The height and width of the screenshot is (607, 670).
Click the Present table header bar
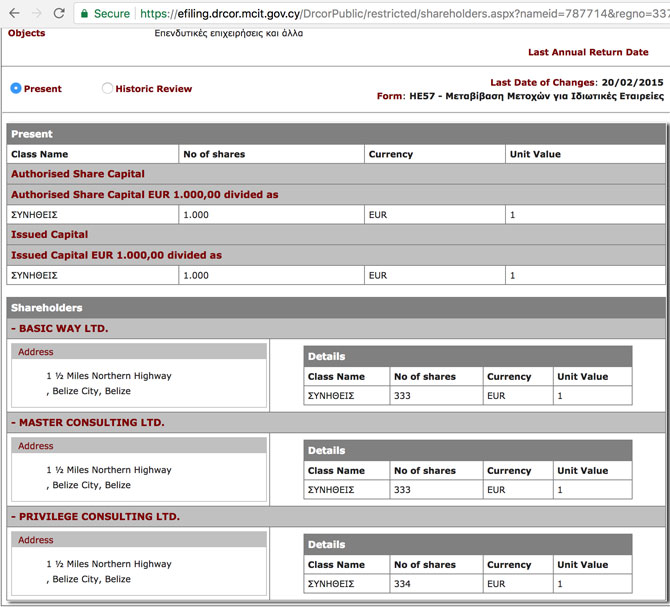(x=336, y=134)
